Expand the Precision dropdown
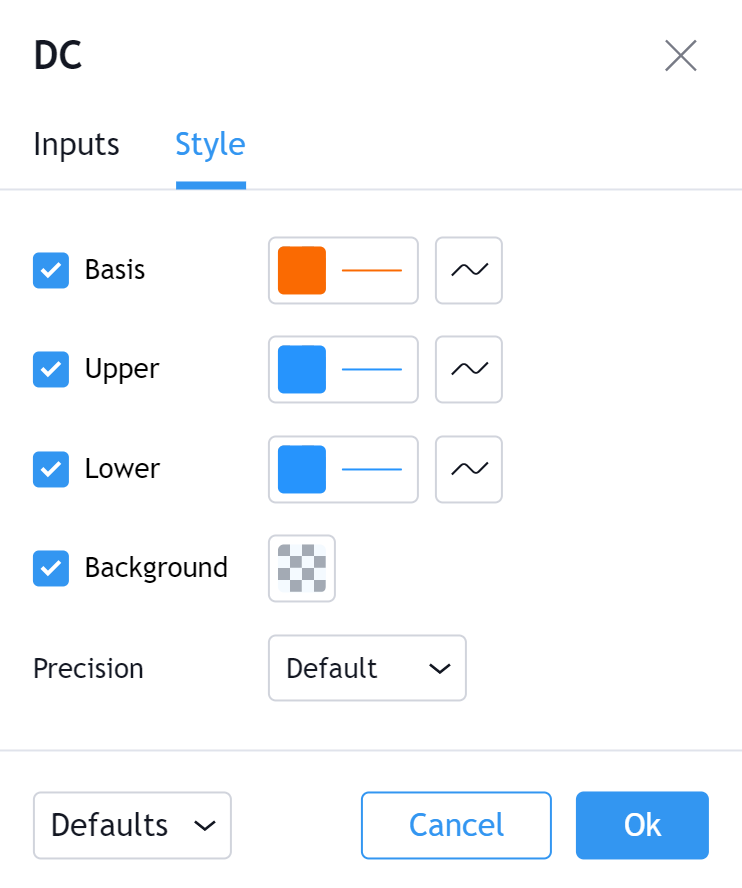This screenshot has height=888, width=742. tap(367, 668)
